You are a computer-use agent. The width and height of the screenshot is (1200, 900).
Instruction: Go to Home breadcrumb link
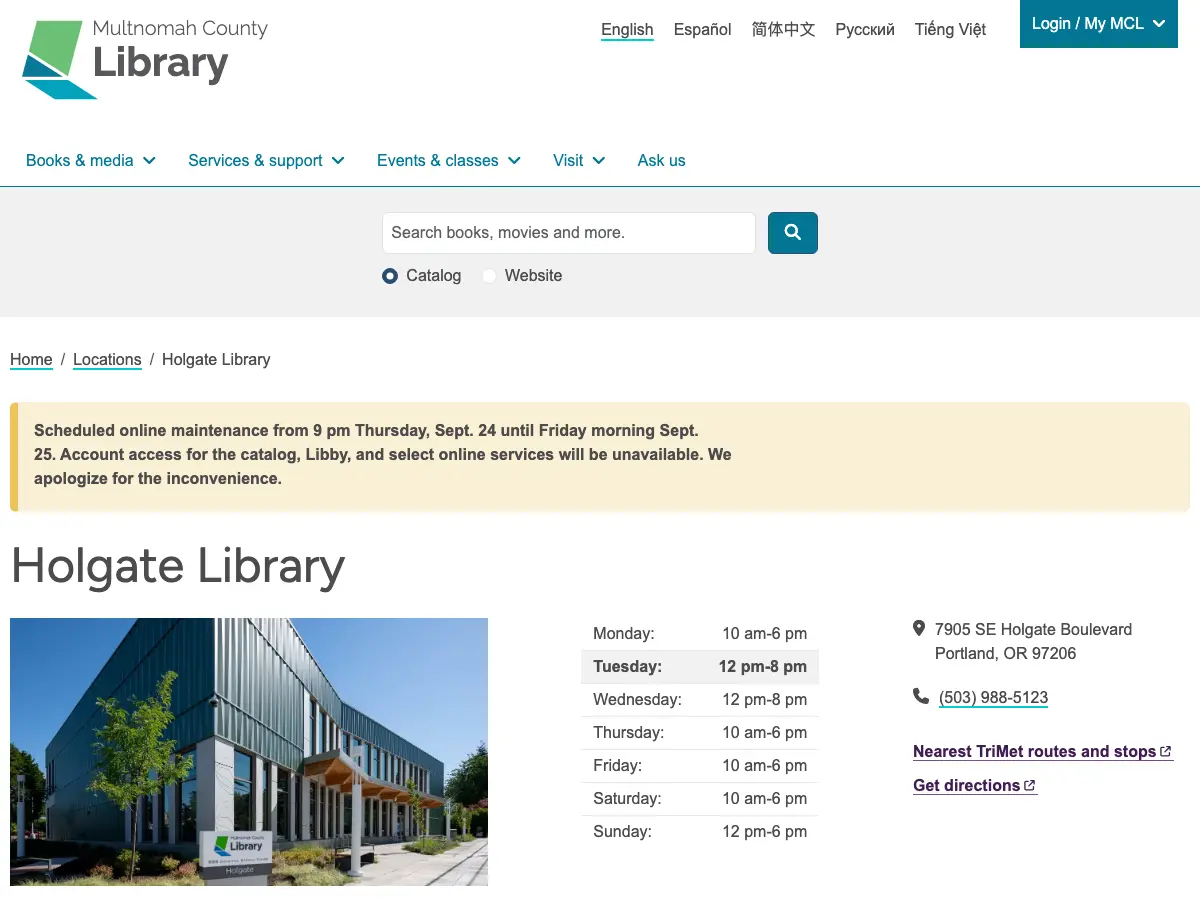31,360
